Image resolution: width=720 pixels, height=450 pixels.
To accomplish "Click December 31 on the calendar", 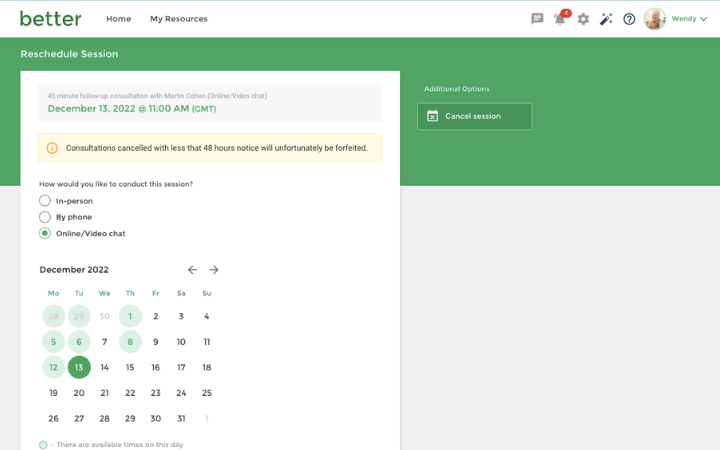I will coord(181,418).
